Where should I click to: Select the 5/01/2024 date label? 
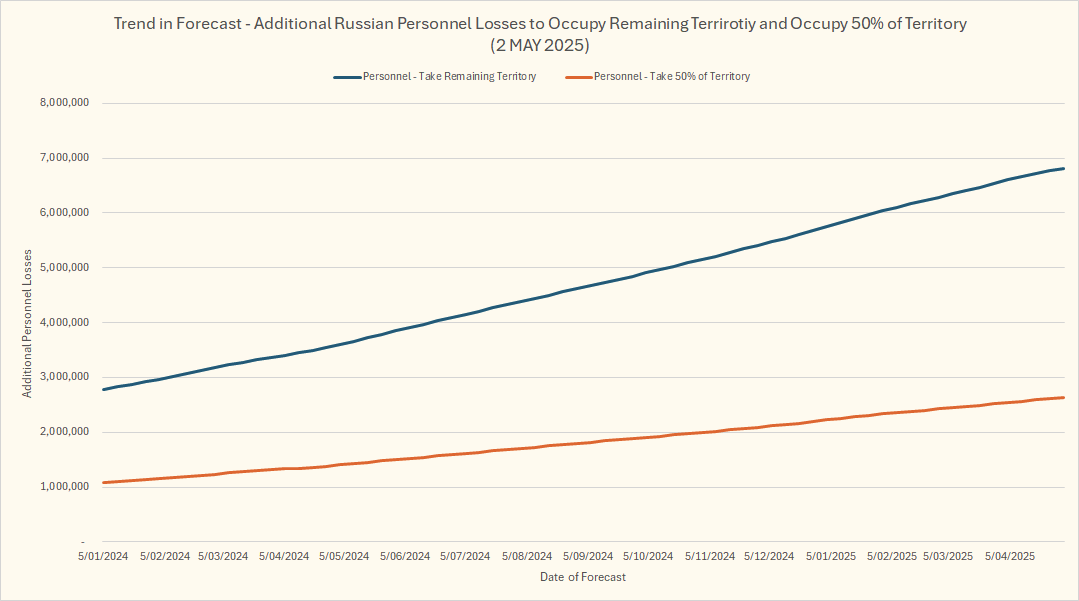(103, 556)
